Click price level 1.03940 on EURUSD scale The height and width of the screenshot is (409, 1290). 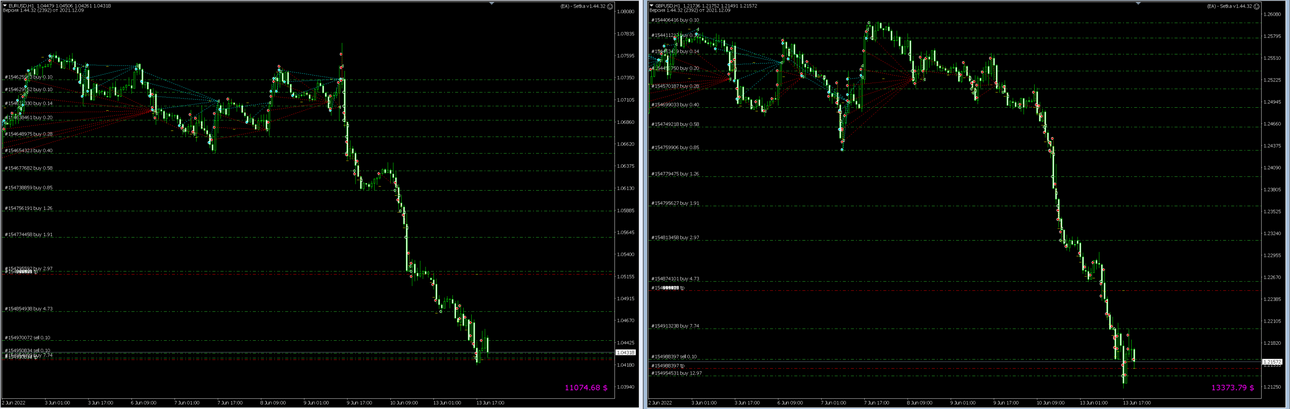[x=627, y=387]
